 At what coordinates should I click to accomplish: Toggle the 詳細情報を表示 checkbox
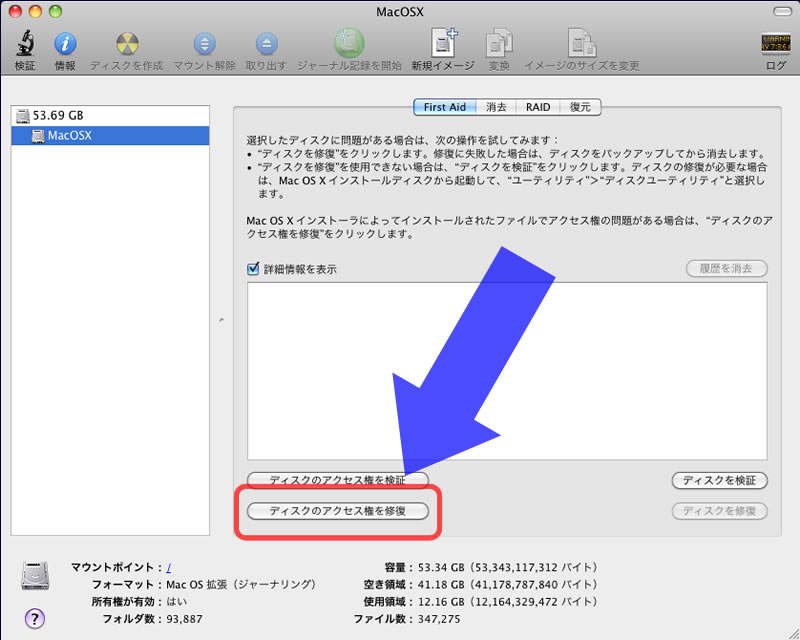click(253, 268)
